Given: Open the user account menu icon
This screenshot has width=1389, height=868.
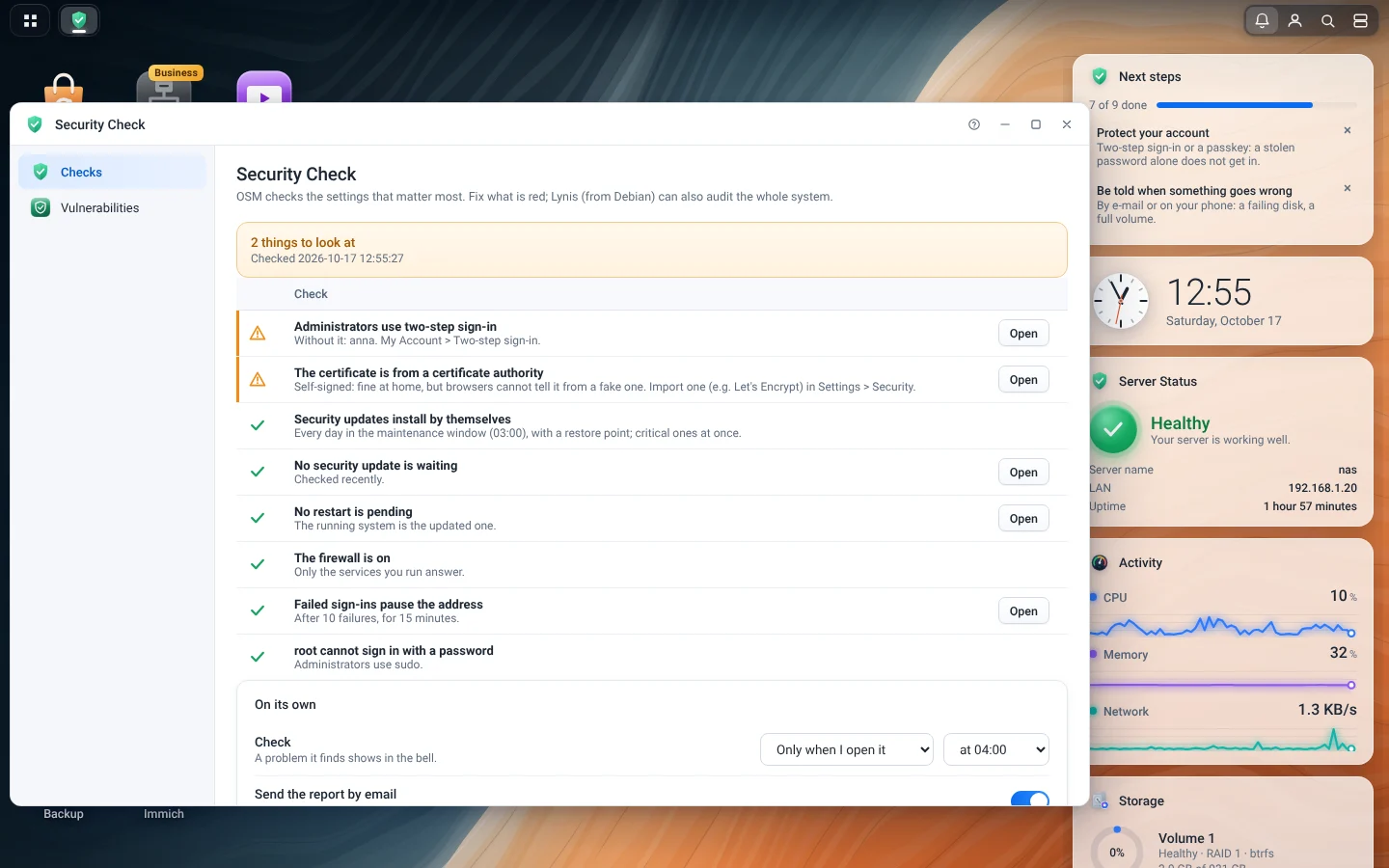Looking at the screenshot, I should [x=1294, y=20].
